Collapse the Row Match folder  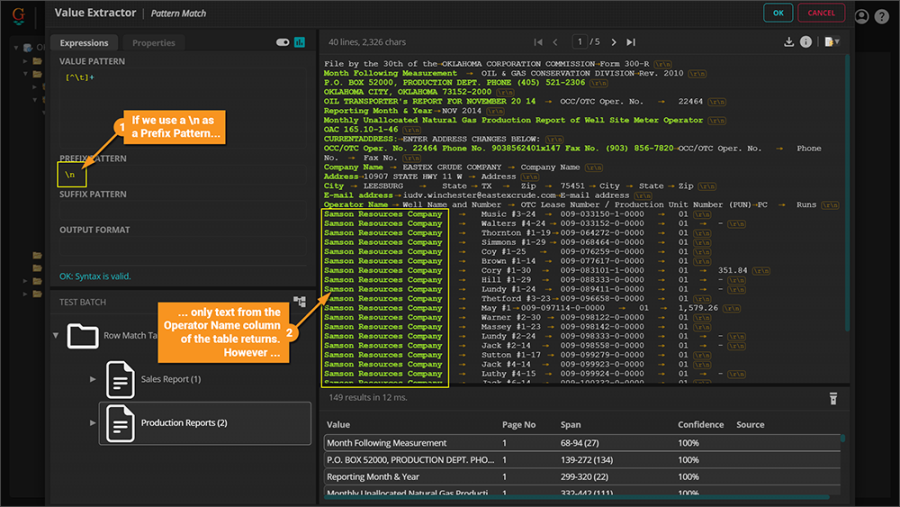[56, 335]
